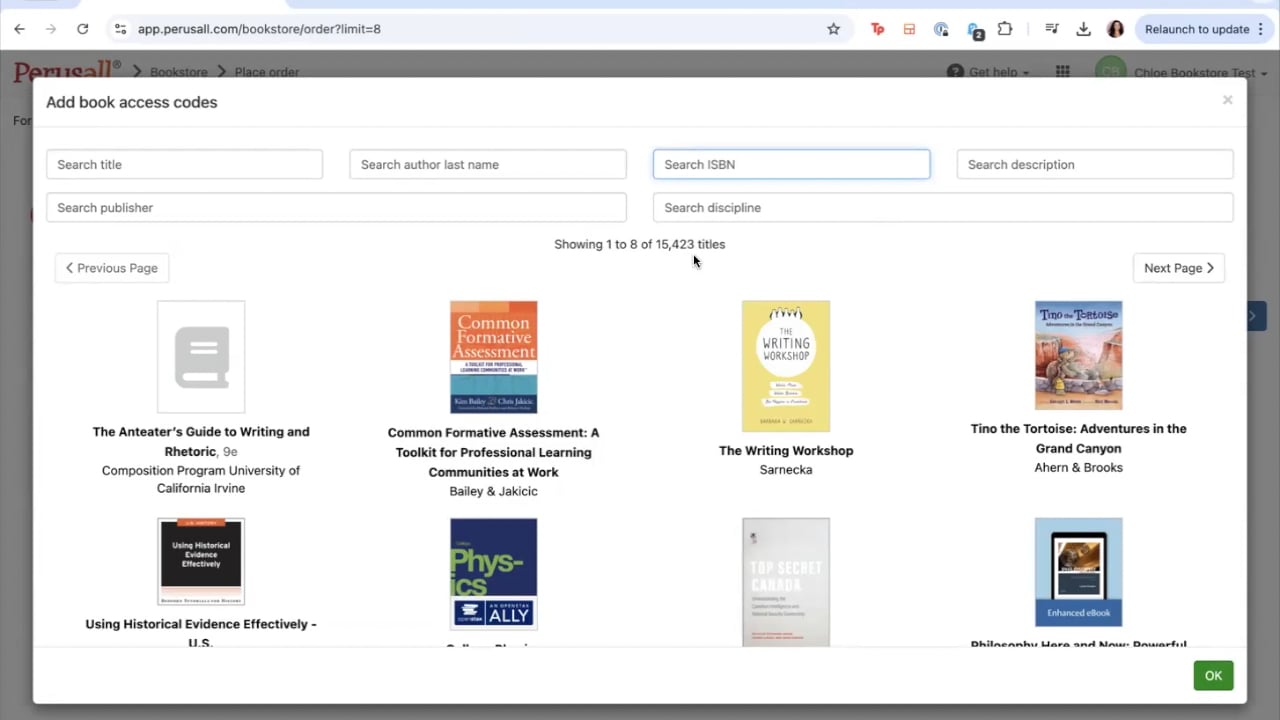Open the browser extensions puzzle icon
The height and width of the screenshot is (720, 1280).
(x=1005, y=29)
